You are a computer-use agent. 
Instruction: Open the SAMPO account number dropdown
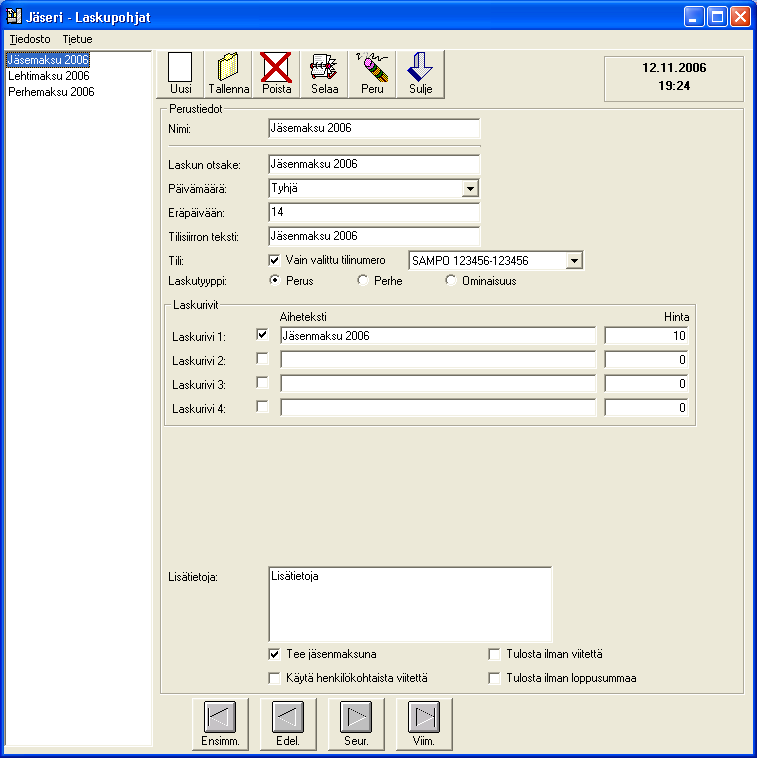tap(574, 261)
